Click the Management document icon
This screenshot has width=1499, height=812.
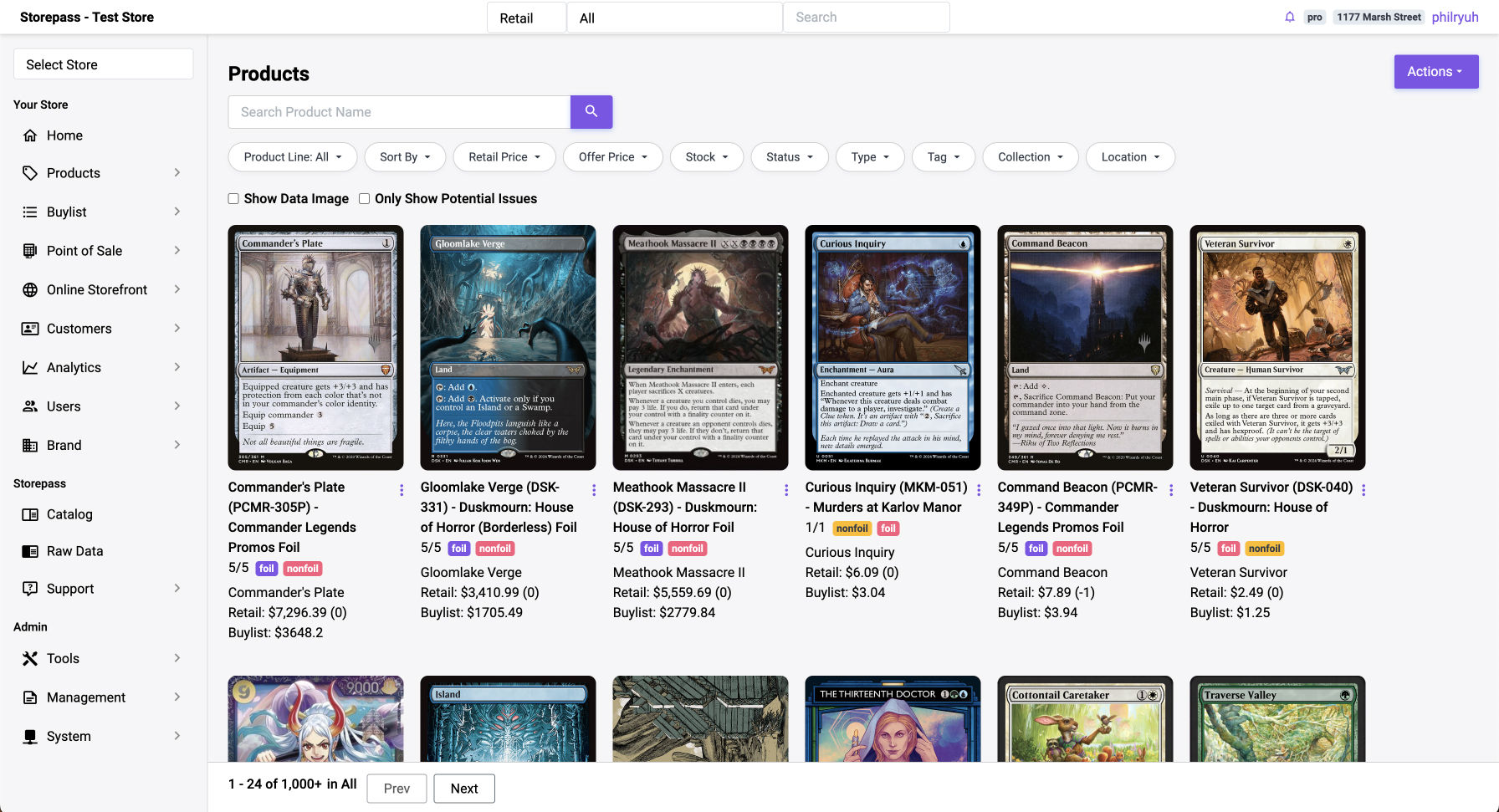(x=30, y=697)
